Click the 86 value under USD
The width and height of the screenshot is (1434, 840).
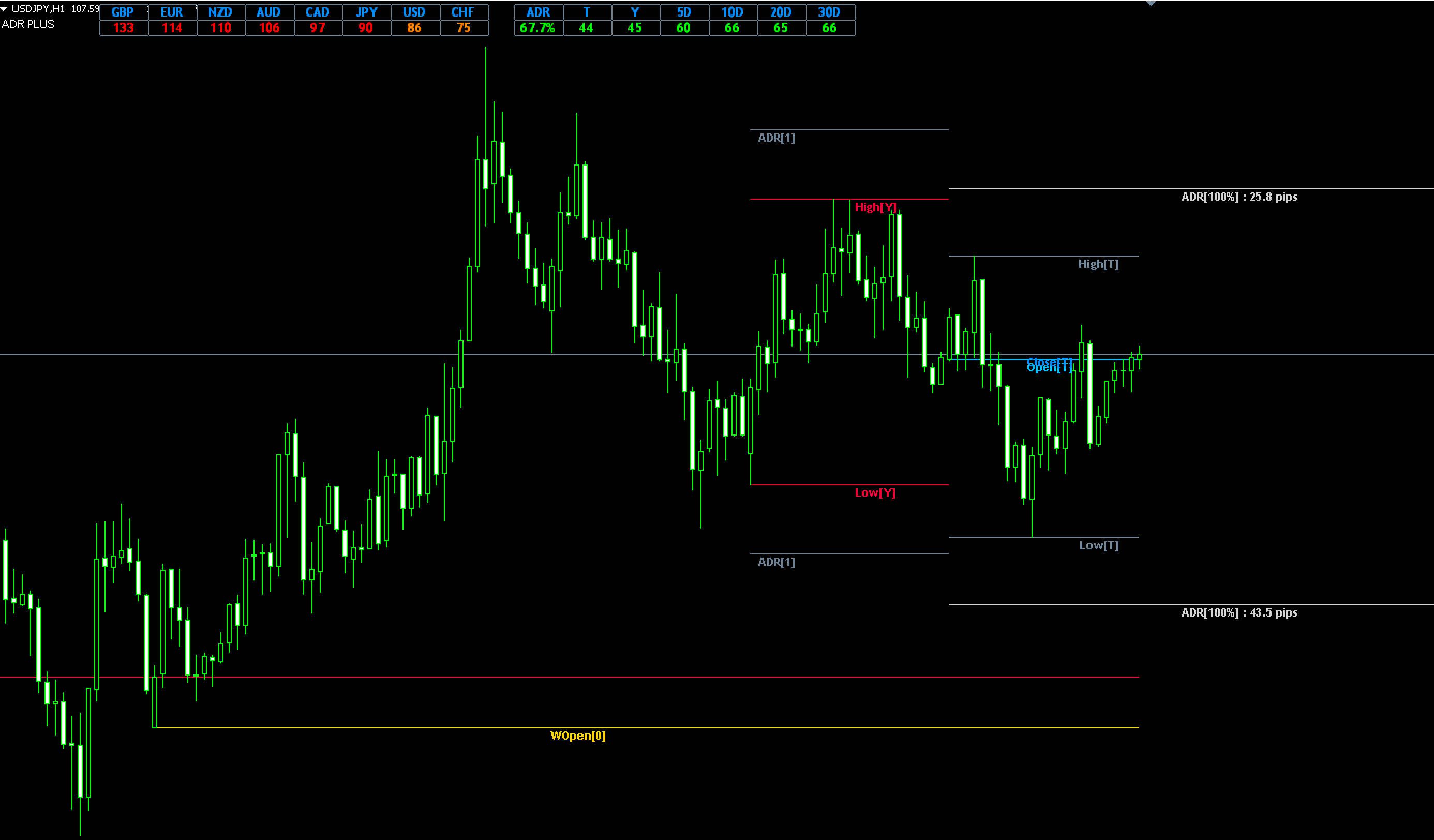tap(415, 28)
